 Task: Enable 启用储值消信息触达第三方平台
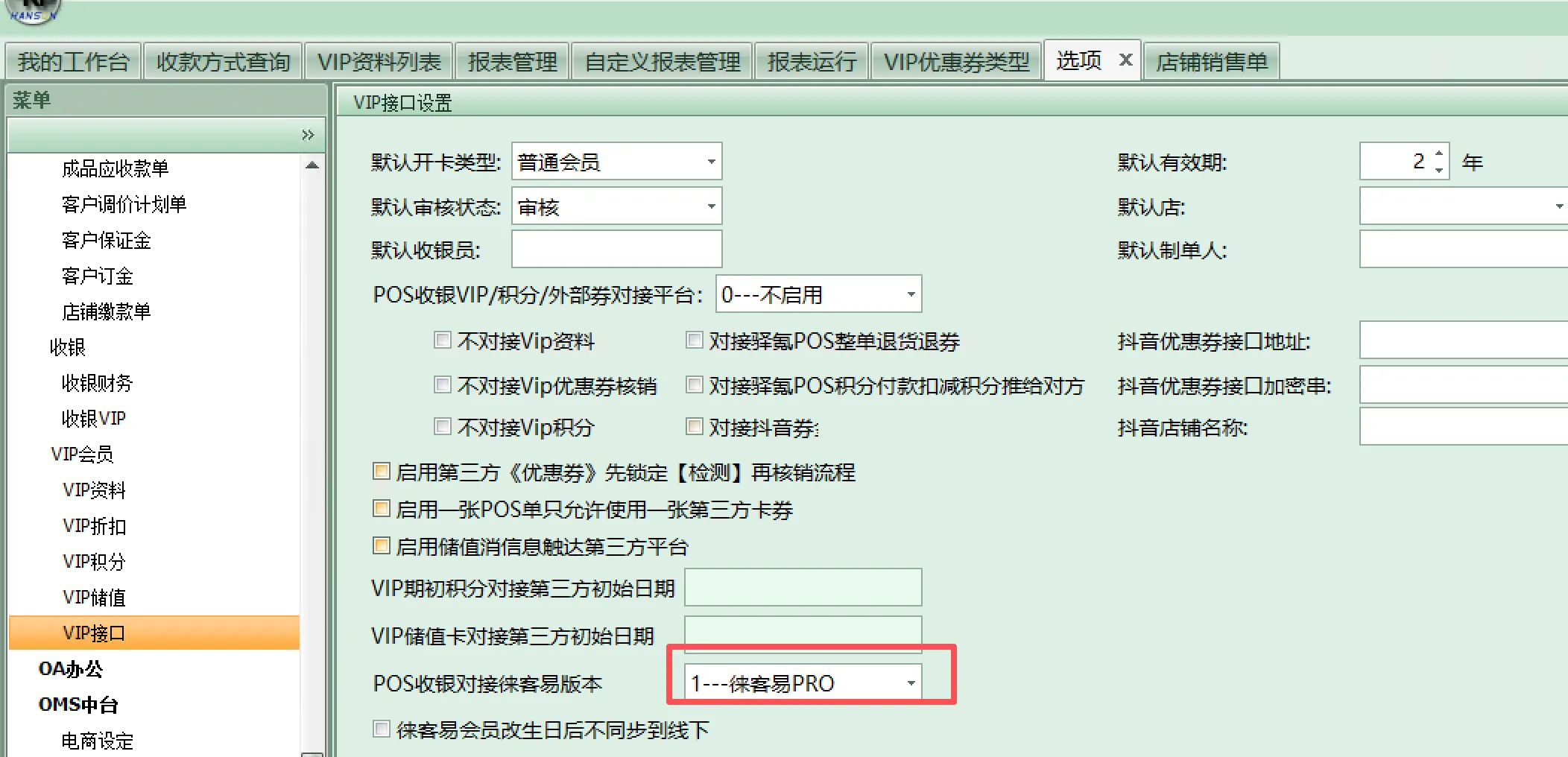[x=381, y=546]
